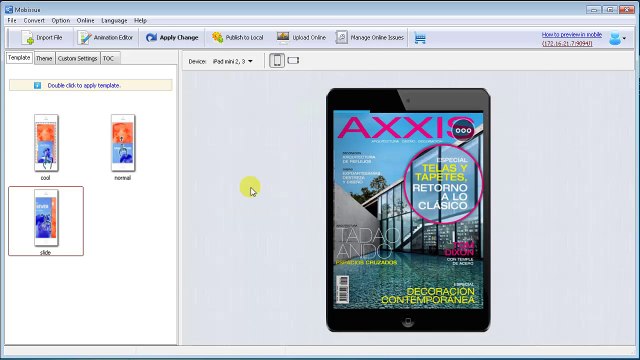Switch to the TOC tab
Image resolution: width=640 pixels, height=360 pixels.
(x=109, y=58)
